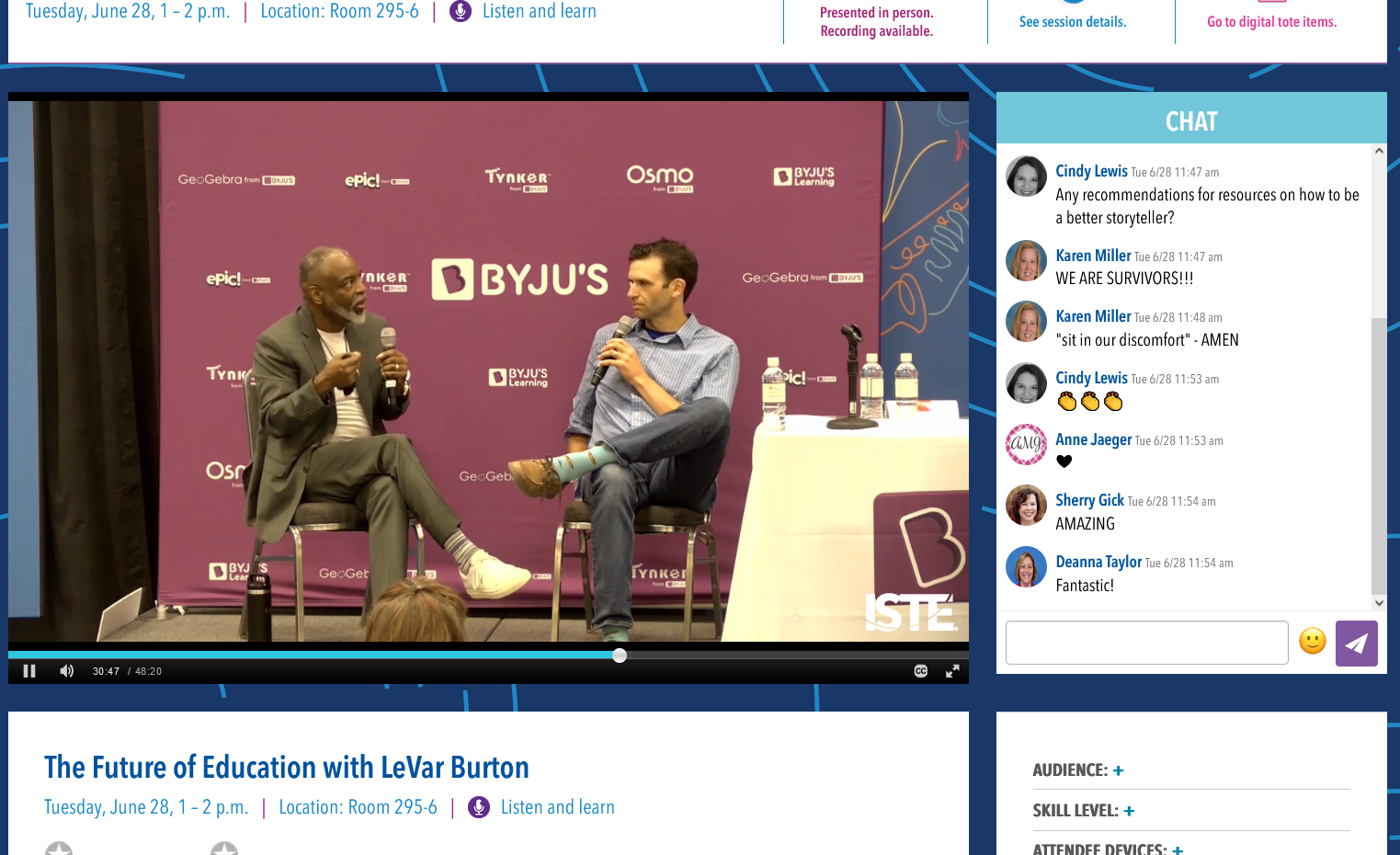Pause the video playback
The height and width of the screenshot is (855, 1400).
coord(29,671)
